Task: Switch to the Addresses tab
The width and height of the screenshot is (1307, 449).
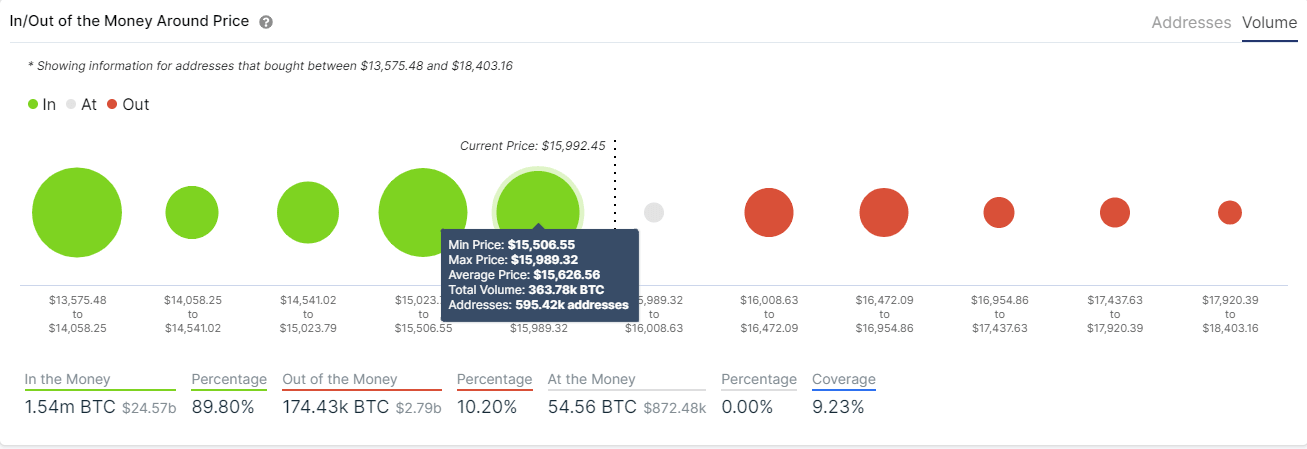Action: pos(1191,22)
